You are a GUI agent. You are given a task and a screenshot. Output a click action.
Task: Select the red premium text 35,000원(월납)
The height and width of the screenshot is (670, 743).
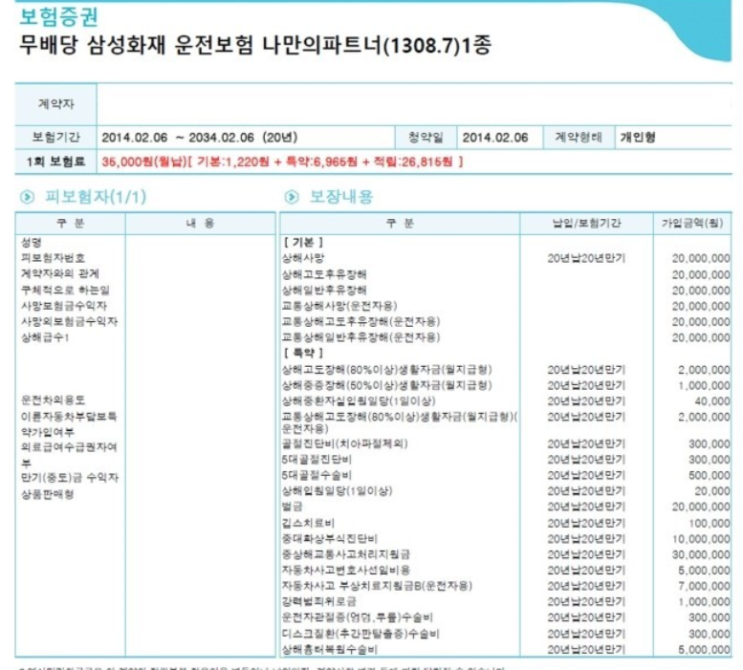[x=144, y=162]
